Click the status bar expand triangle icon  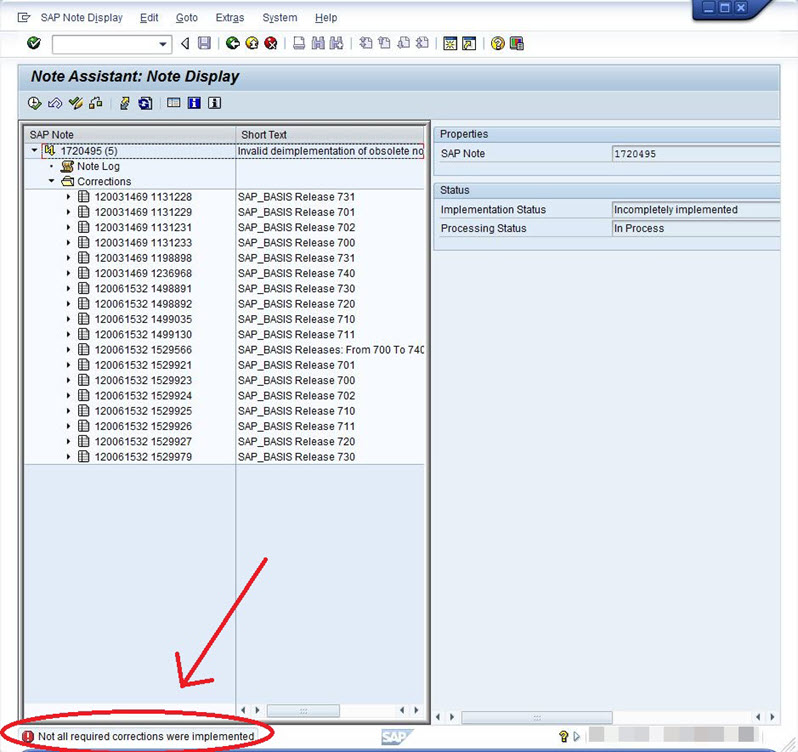coord(577,736)
